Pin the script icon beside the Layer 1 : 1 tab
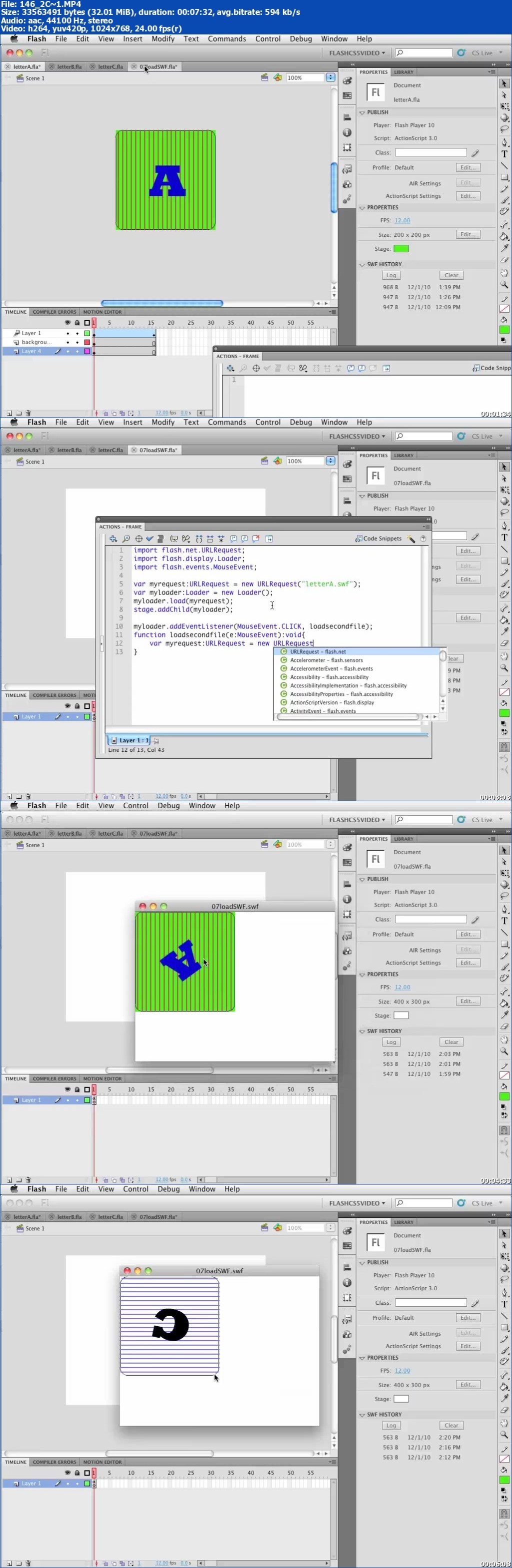This screenshot has height=1568, width=512. 156,741
